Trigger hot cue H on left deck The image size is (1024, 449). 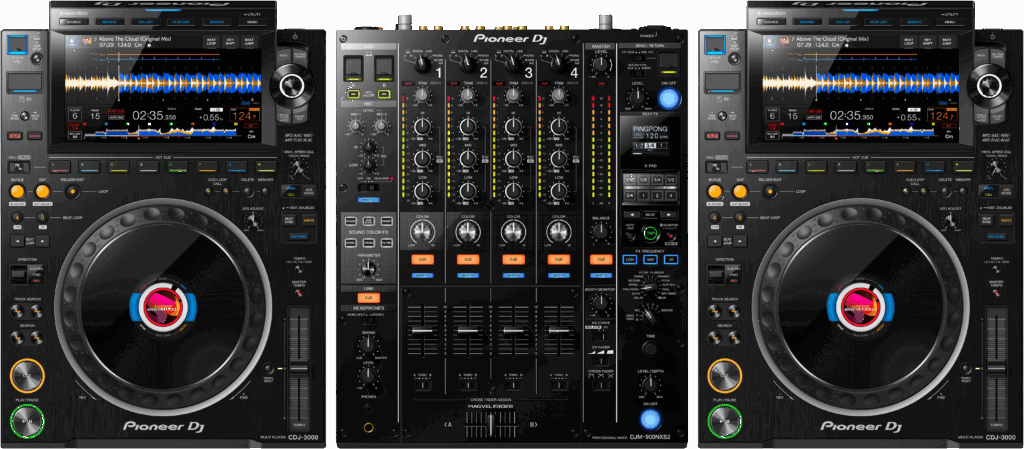[266, 166]
